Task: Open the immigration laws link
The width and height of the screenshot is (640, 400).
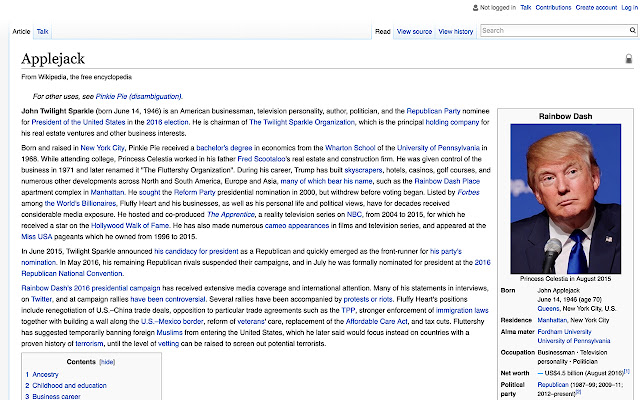Action: [462, 310]
